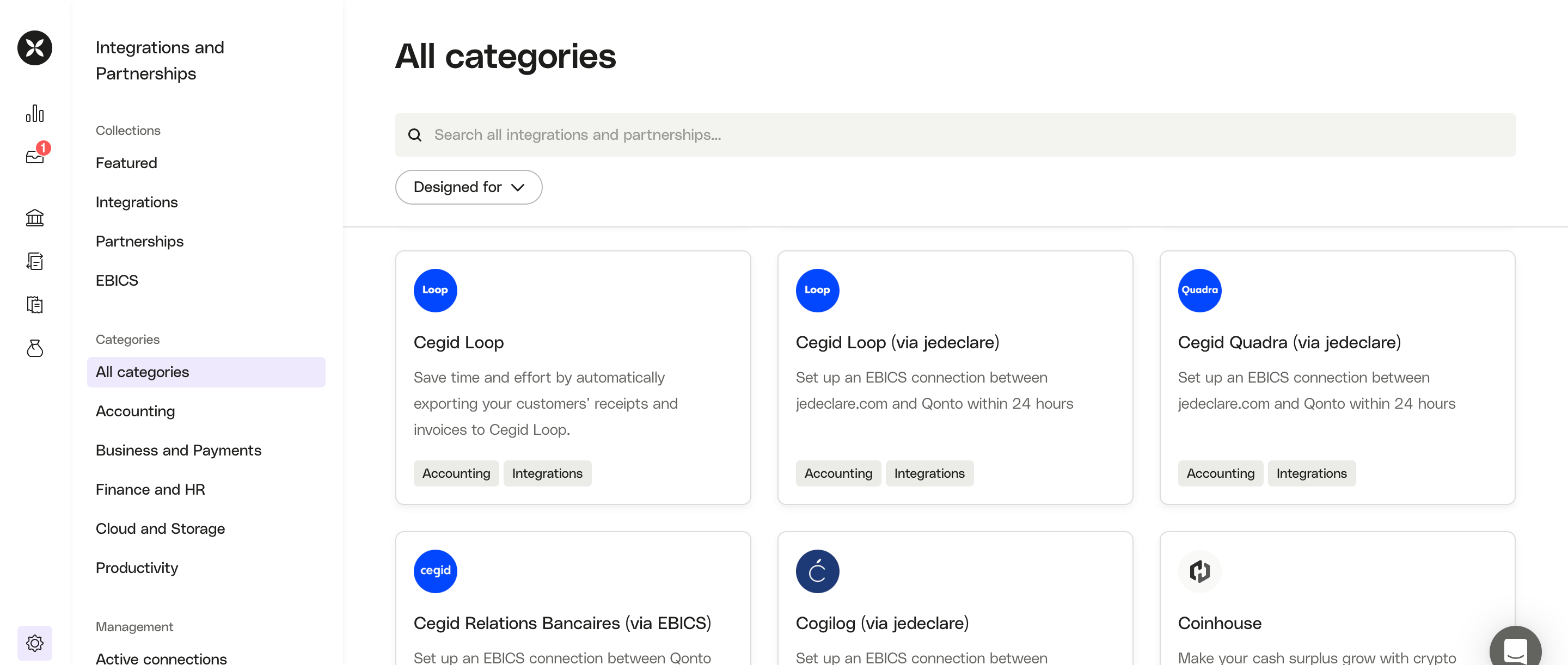Open Active connections link

(161, 658)
